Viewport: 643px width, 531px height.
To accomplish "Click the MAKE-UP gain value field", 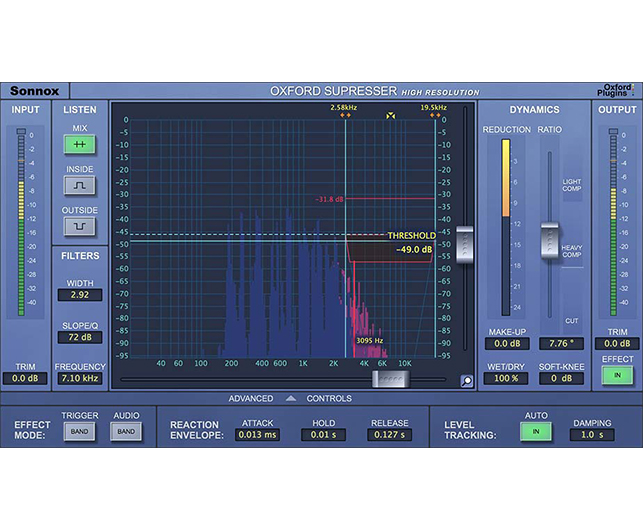I will 507,344.
